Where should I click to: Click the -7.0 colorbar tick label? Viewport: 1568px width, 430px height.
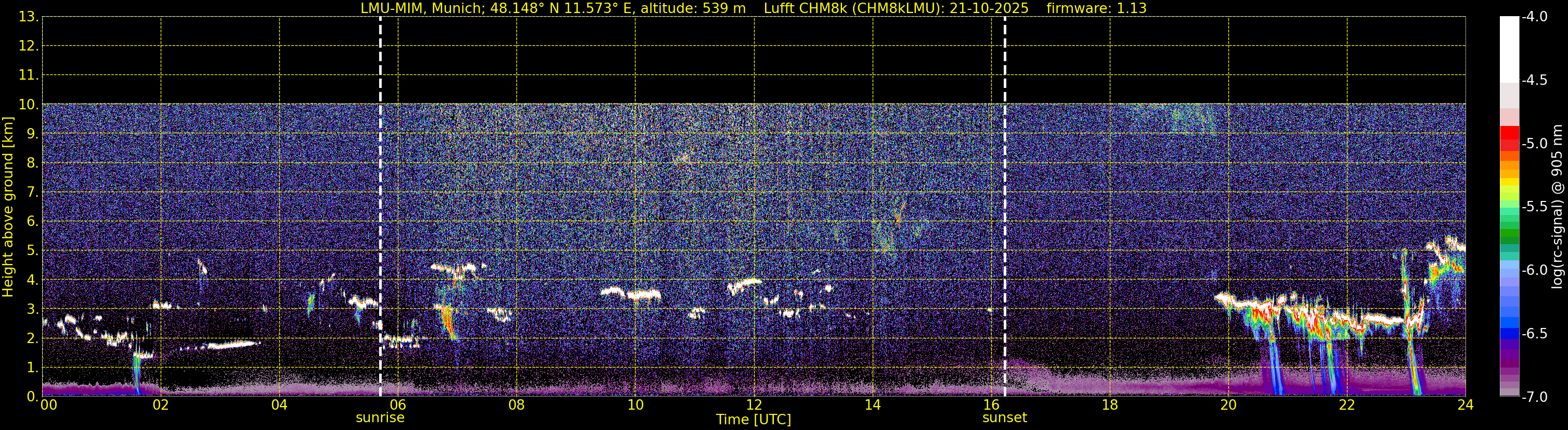click(x=1534, y=397)
